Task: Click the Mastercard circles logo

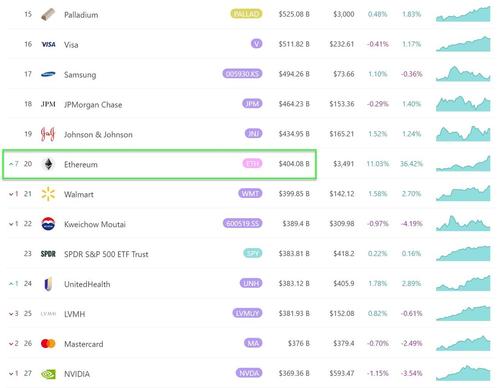Action: (48, 343)
